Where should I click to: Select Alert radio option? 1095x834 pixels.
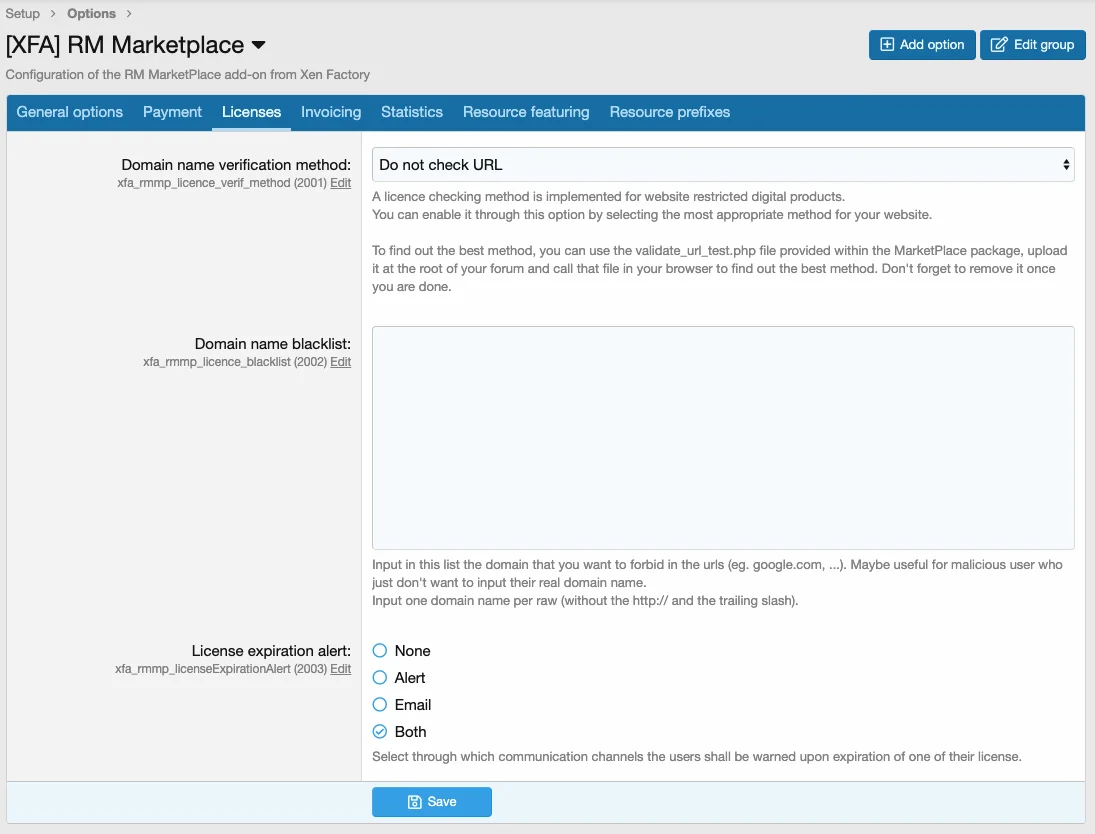(380, 678)
